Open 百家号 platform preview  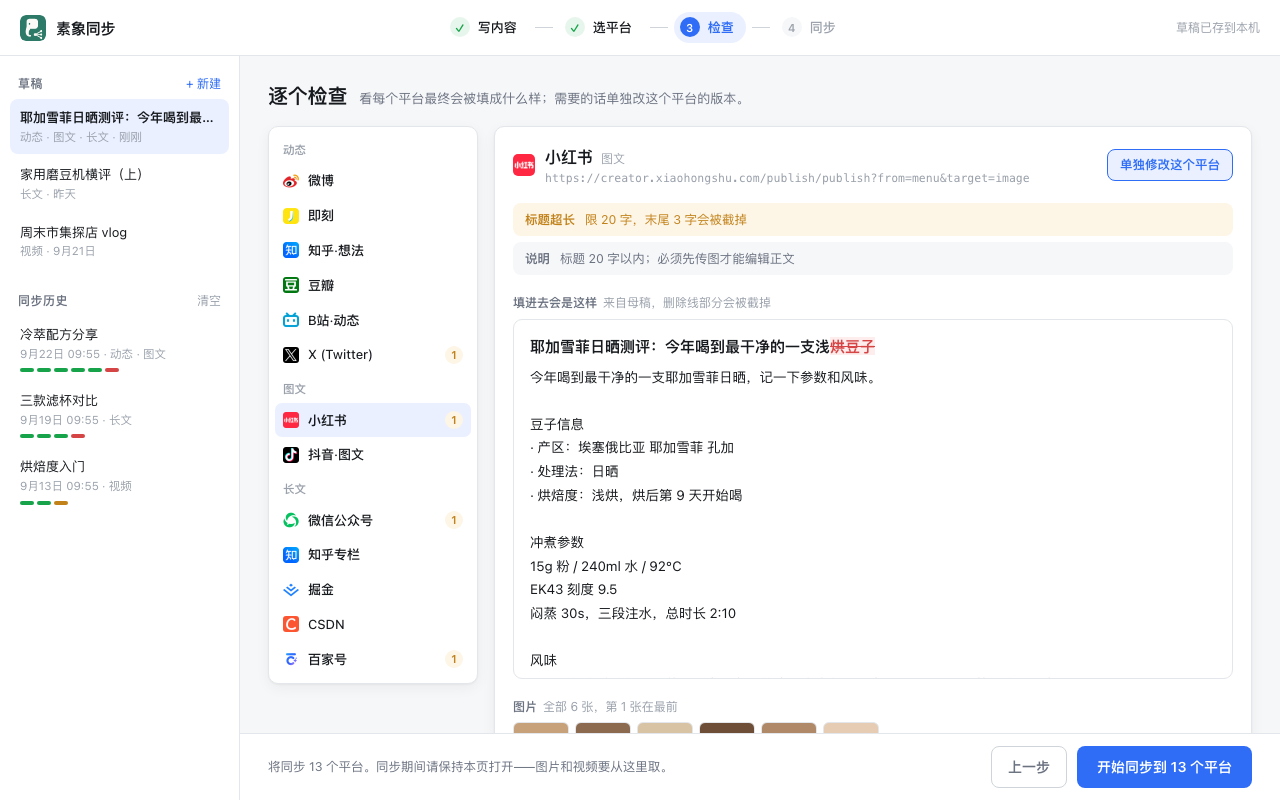(373, 659)
